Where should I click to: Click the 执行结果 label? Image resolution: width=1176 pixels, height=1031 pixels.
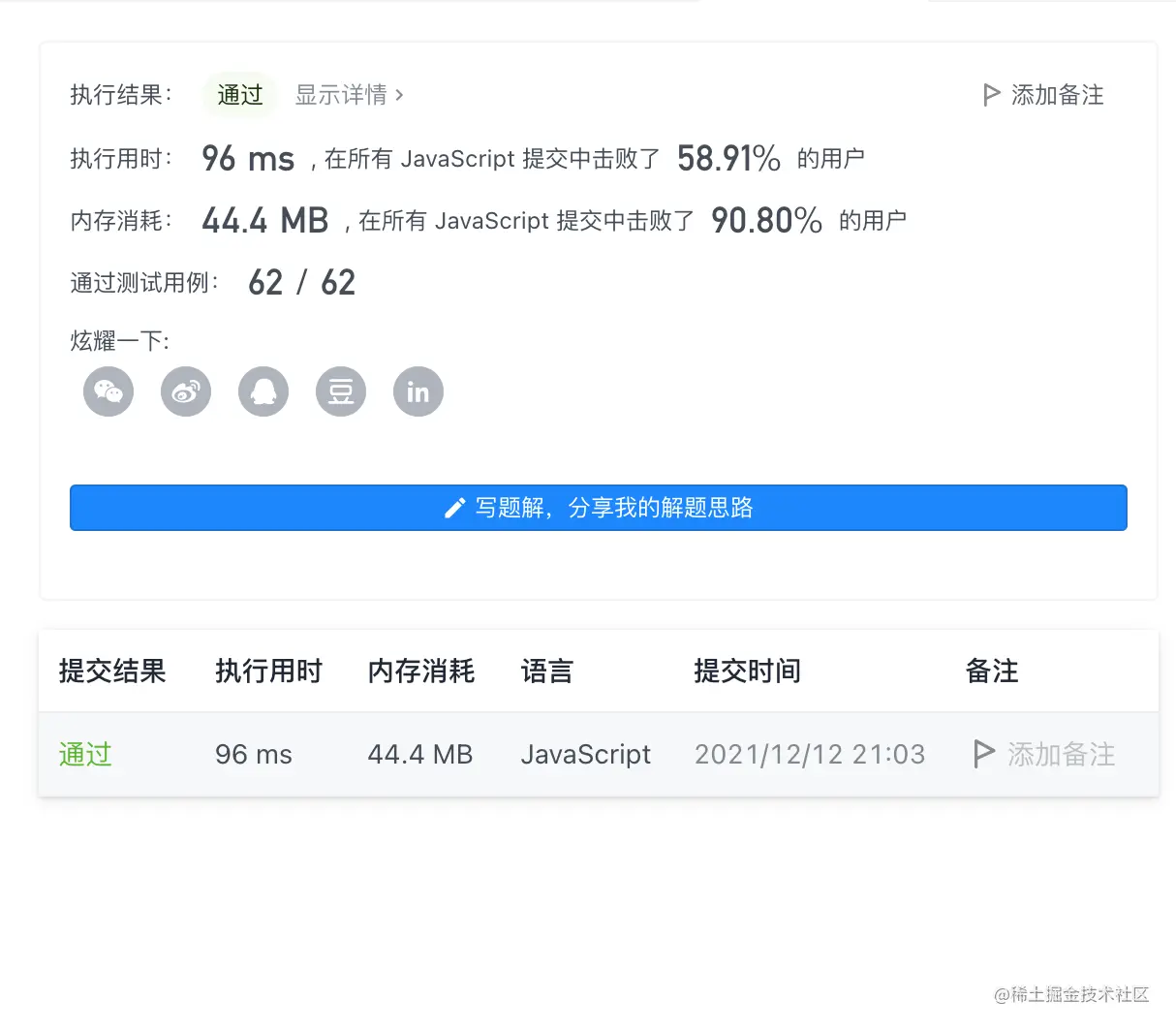click(121, 95)
